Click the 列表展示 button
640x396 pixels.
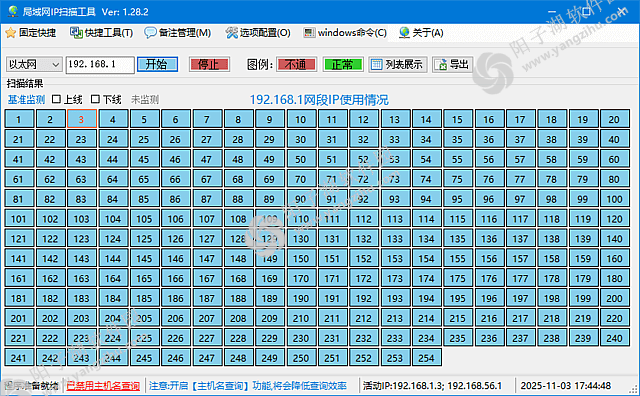[398, 65]
